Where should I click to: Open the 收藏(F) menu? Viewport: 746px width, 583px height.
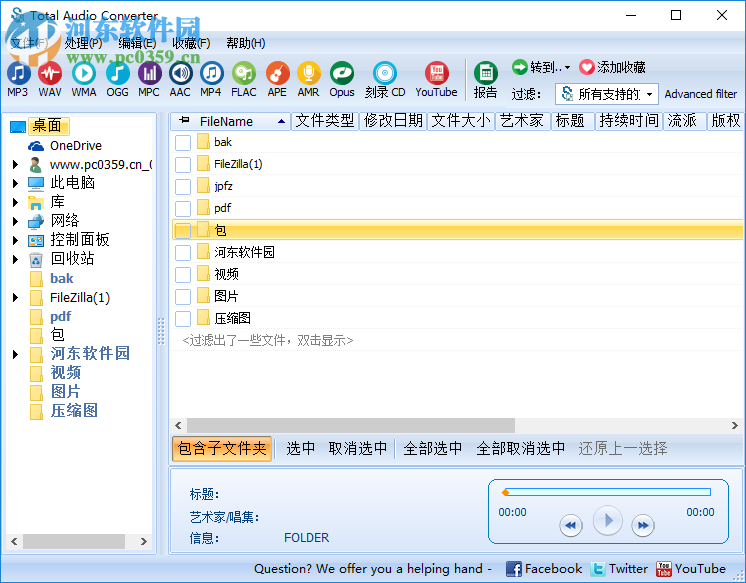coord(191,43)
